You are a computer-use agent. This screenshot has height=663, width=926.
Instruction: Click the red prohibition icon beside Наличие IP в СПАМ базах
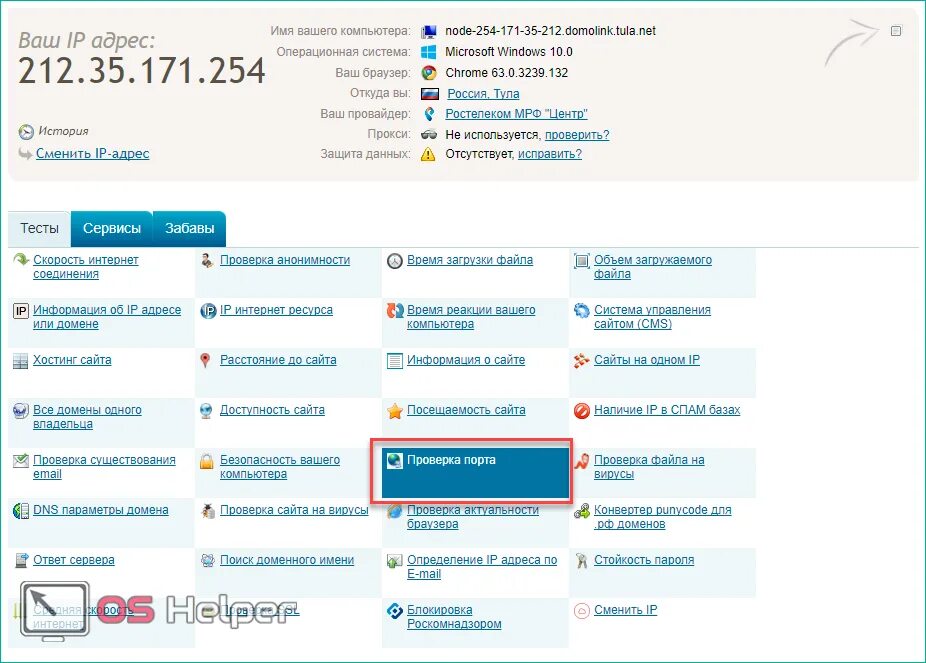(582, 410)
